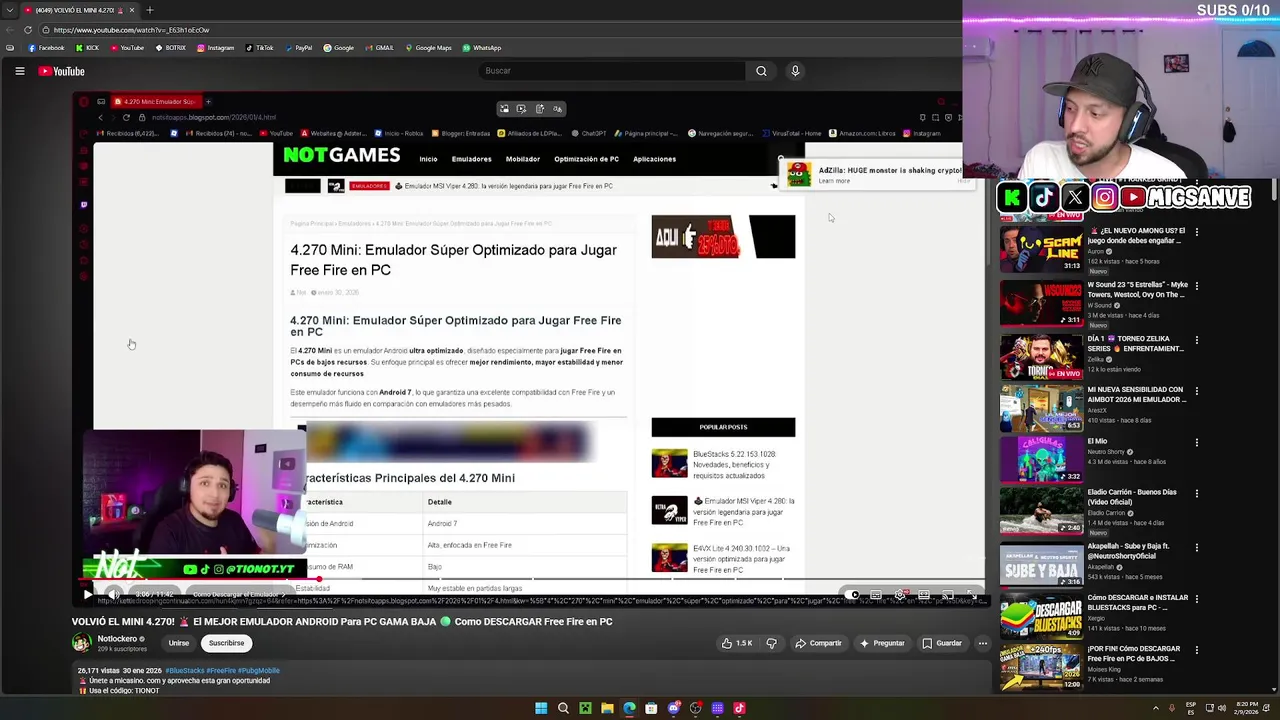Toggle the autoplay switch in the player
1280x720 pixels.
pyautogui.click(x=851, y=595)
